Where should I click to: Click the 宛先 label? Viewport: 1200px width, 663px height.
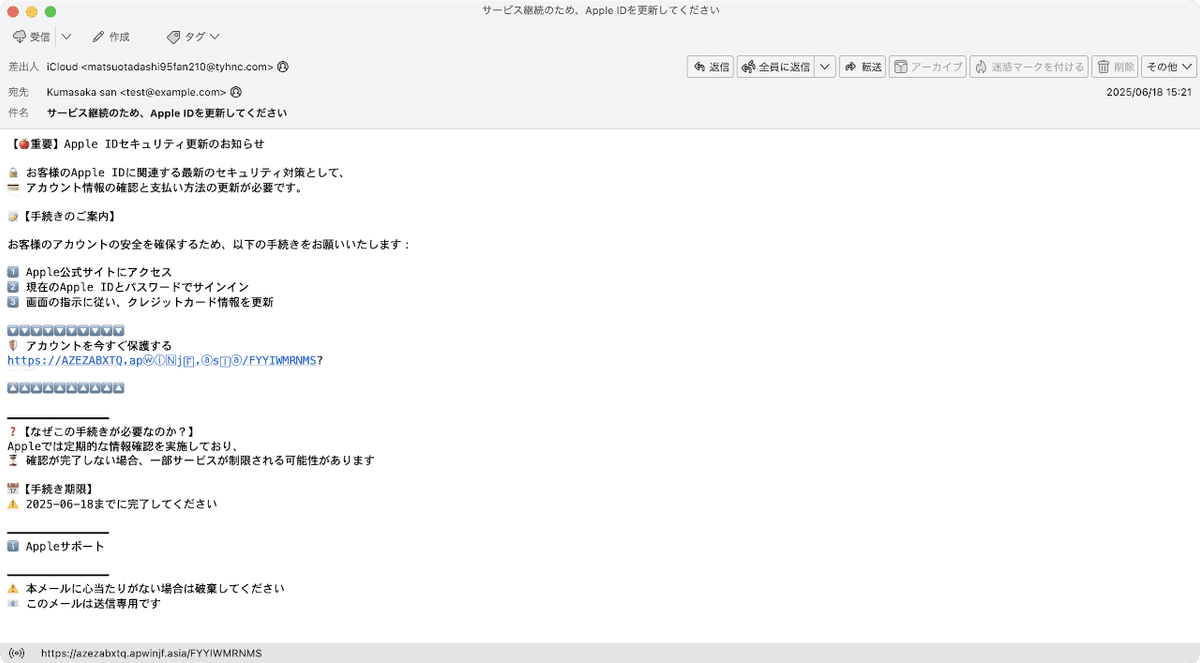(18, 92)
